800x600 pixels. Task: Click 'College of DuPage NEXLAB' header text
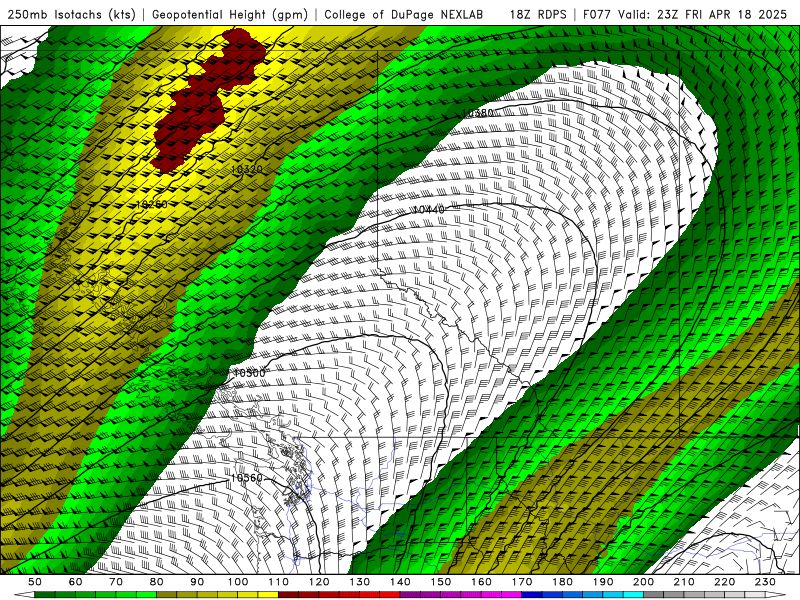tap(403, 14)
